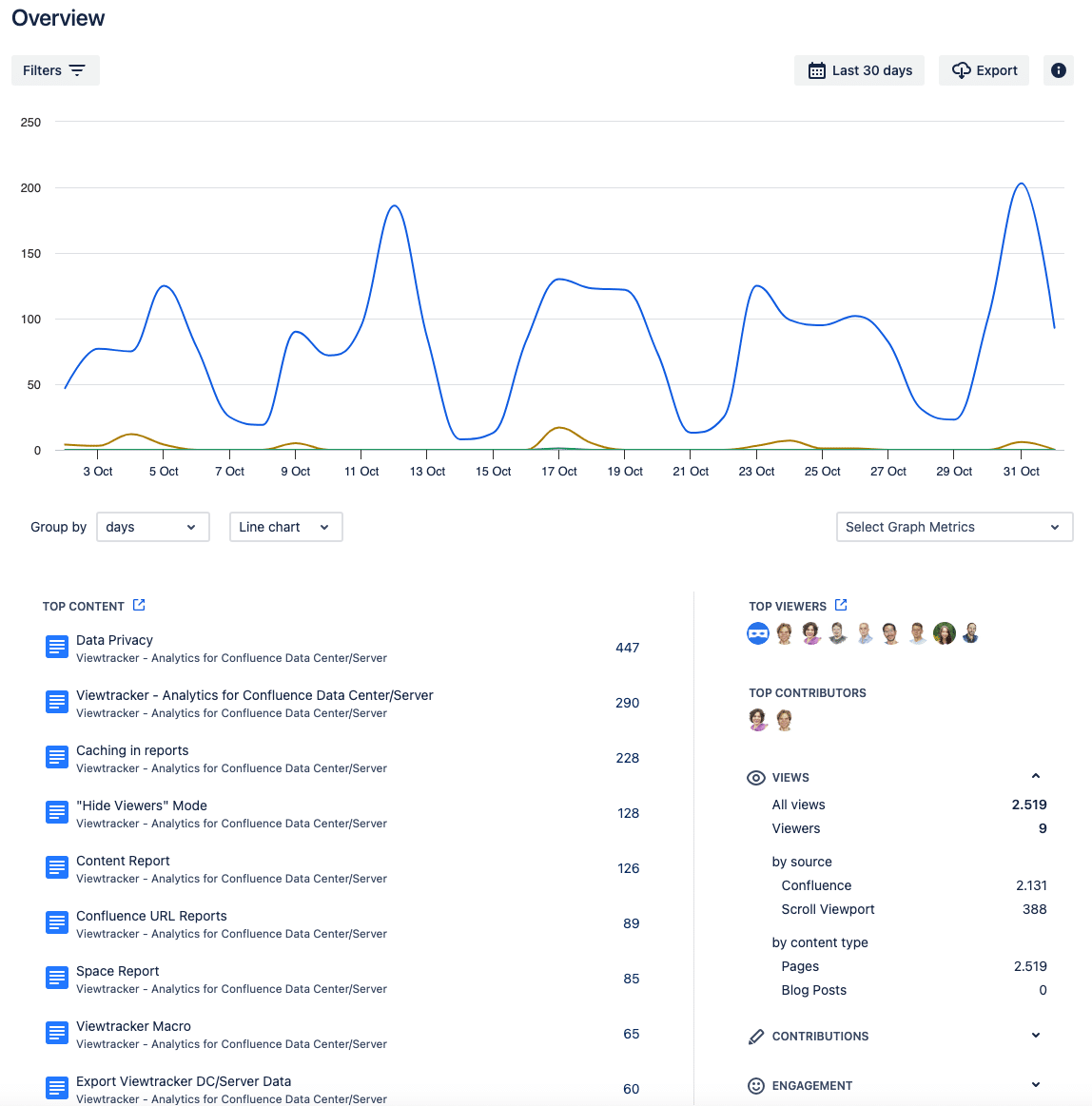Open the Confluence URL Reports page link
1092x1106 pixels.
(x=150, y=915)
